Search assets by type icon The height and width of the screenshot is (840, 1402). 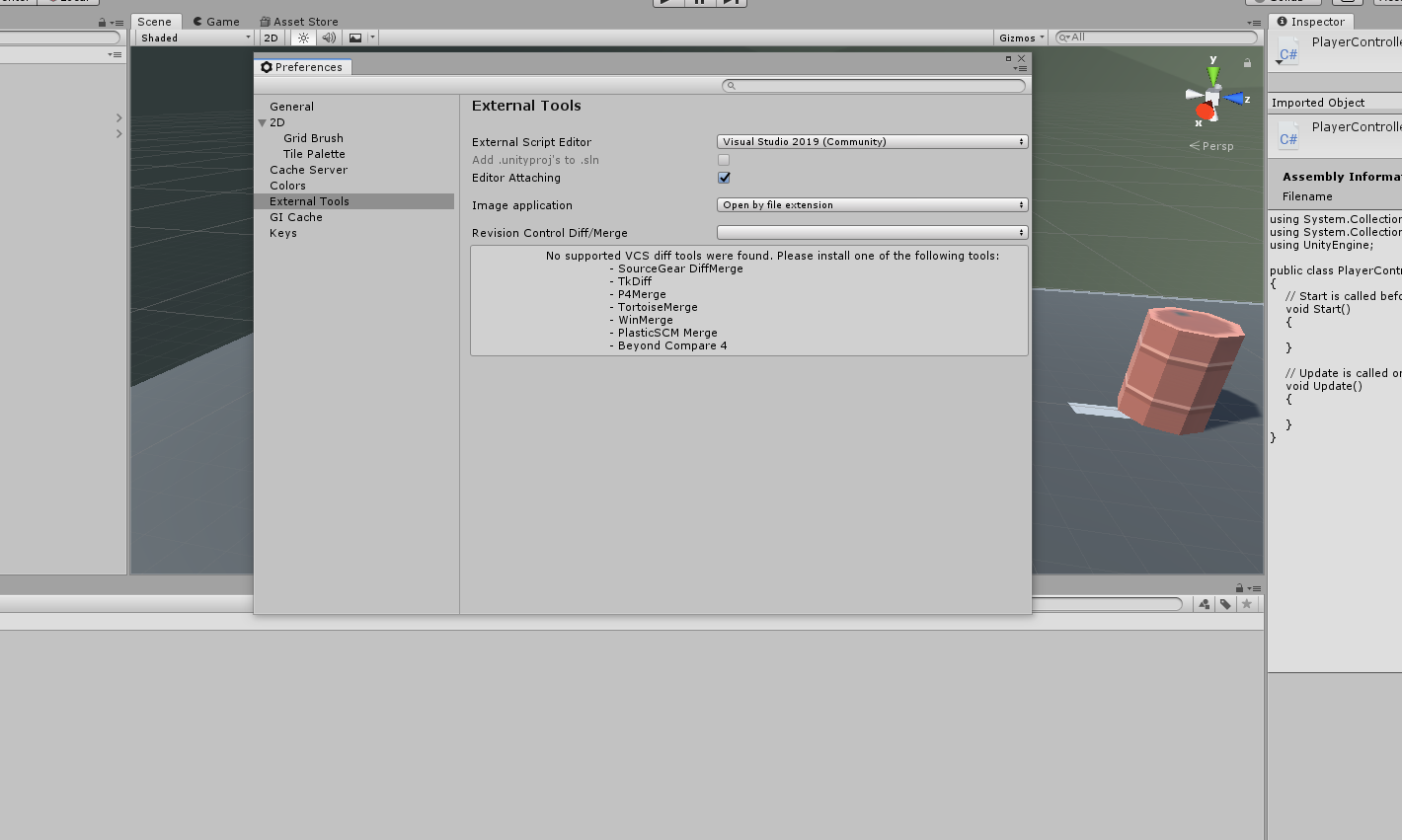coord(1204,604)
